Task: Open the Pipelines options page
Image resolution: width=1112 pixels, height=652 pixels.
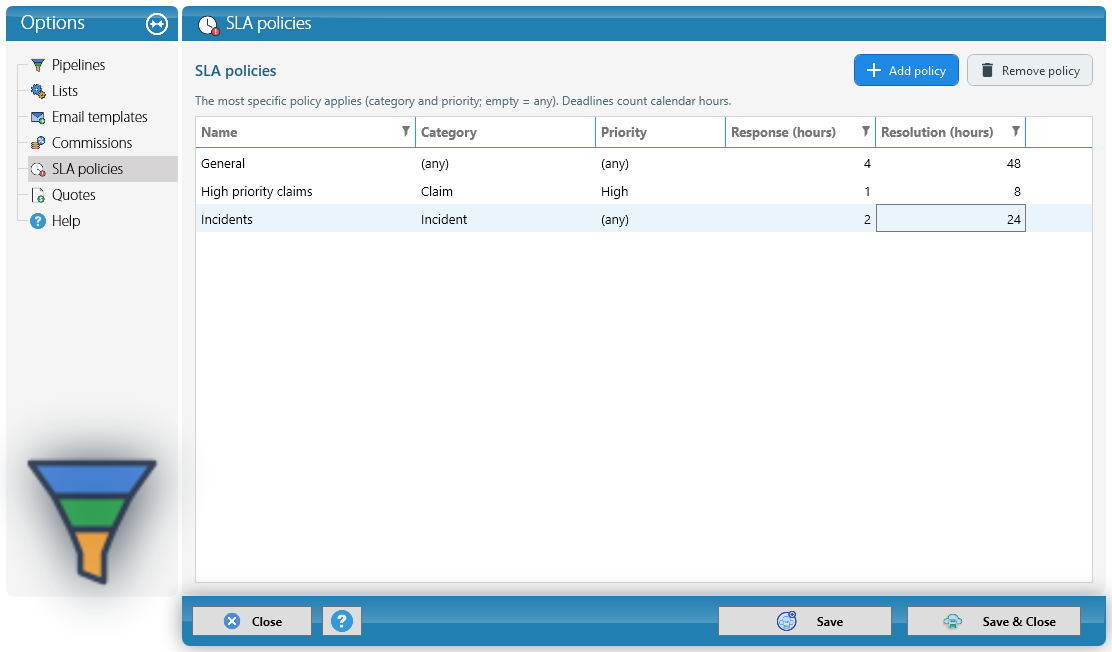Action: 78,65
